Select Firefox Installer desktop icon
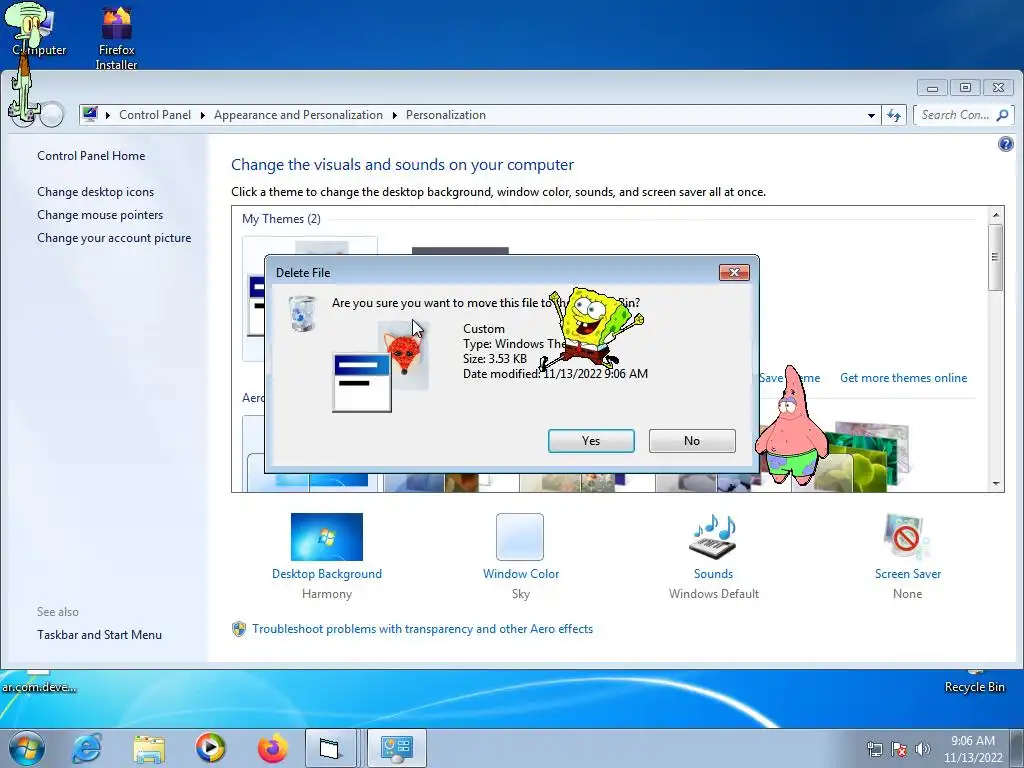The image size is (1024, 768). [x=117, y=38]
